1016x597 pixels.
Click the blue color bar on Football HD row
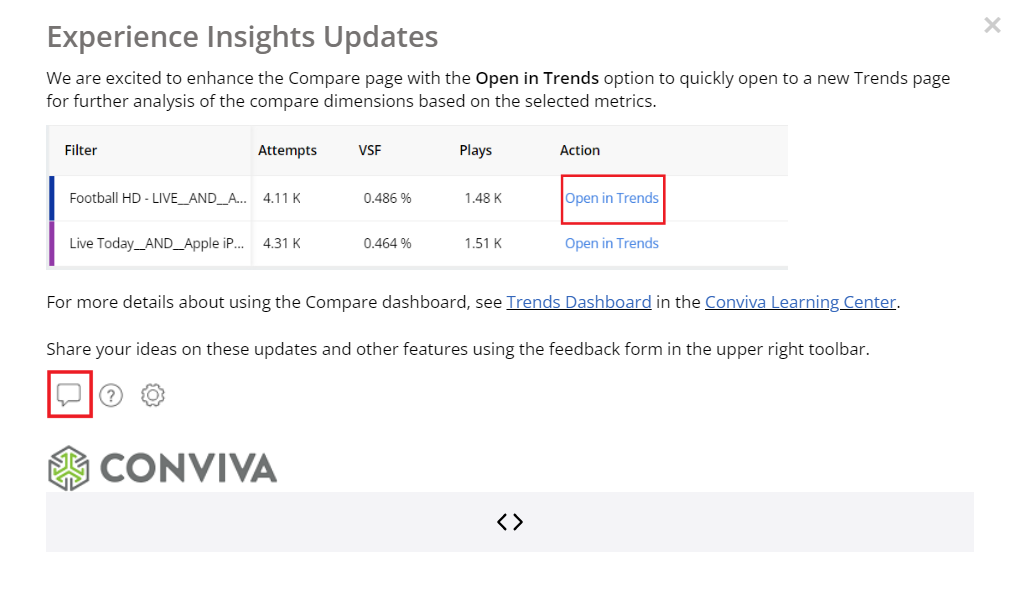(x=51, y=198)
